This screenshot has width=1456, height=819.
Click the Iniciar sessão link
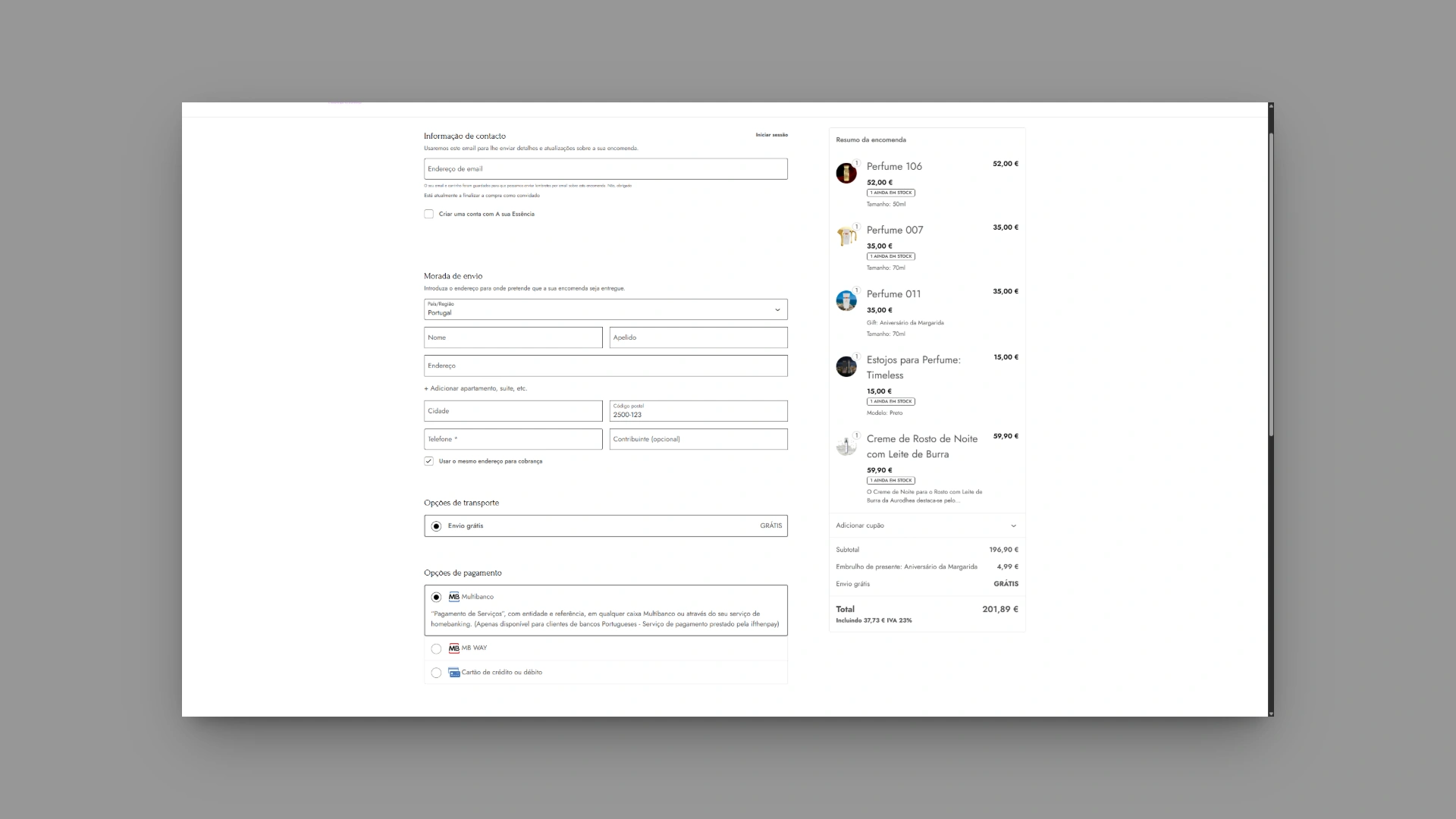coord(771,135)
